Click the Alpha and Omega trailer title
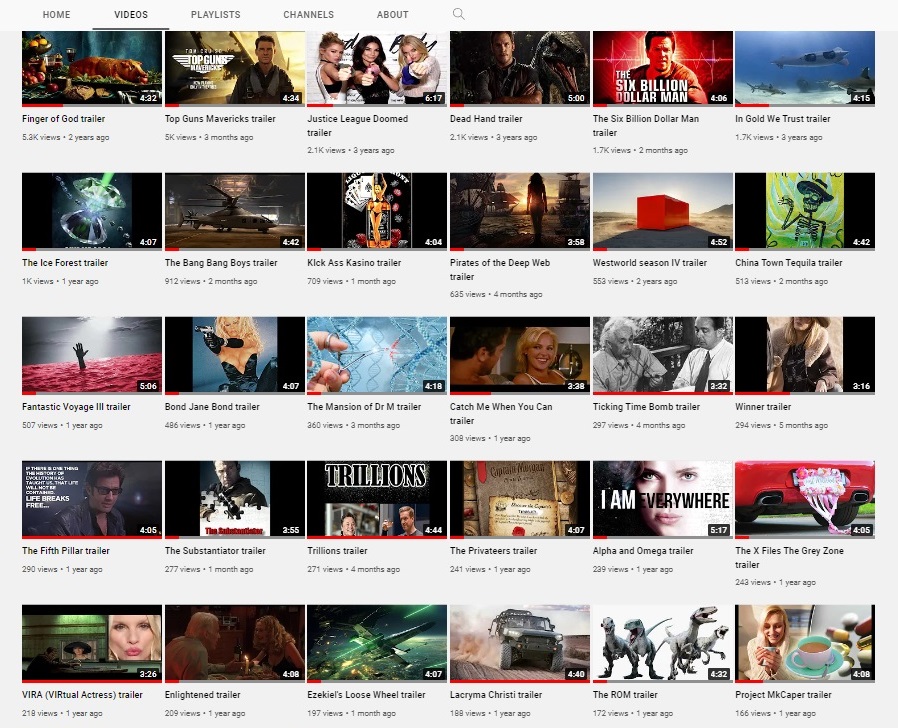898x728 pixels. tap(642, 551)
